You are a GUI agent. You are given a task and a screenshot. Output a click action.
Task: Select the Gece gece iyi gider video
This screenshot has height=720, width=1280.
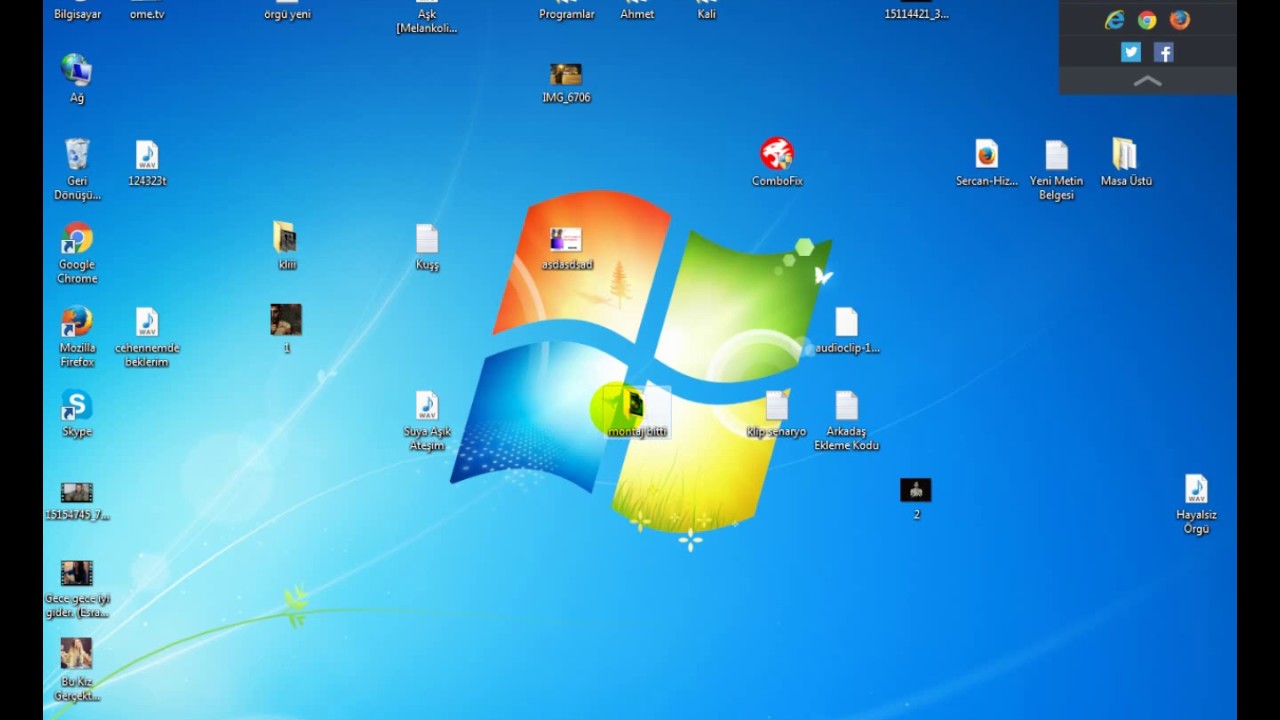(x=77, y=573)
